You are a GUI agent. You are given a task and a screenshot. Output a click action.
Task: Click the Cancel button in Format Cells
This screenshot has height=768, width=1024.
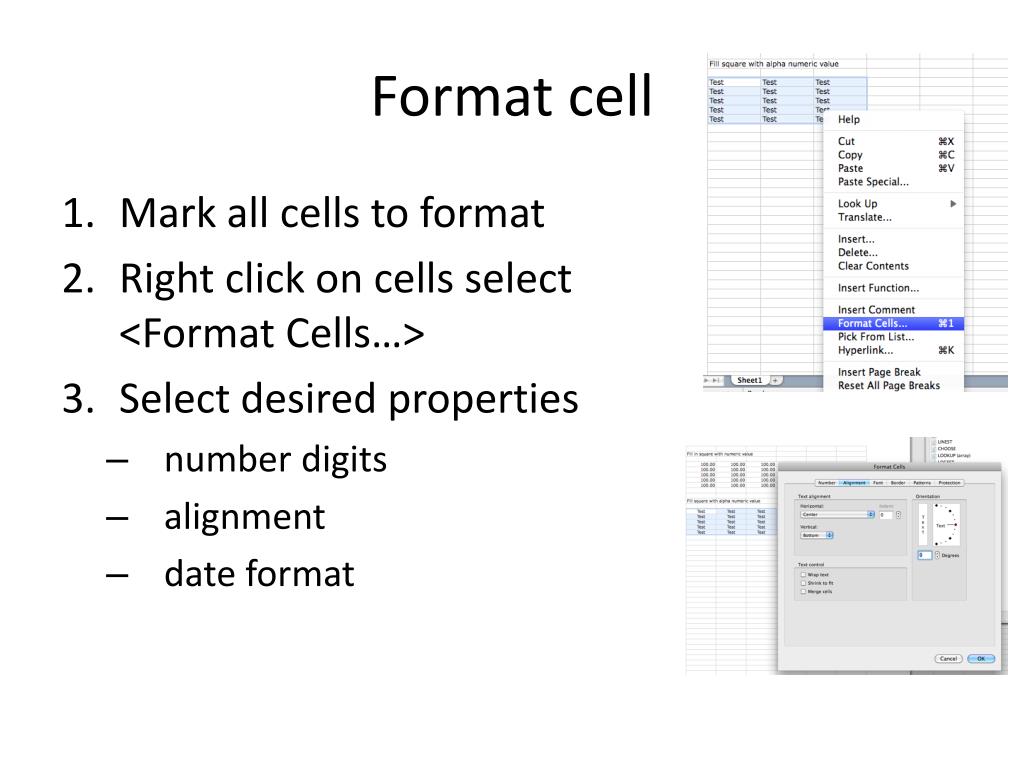click(x=948, y=658)
